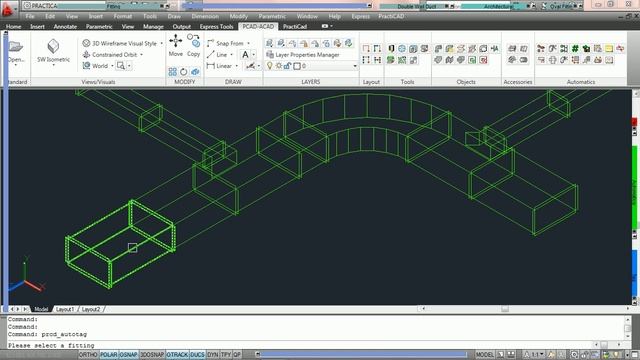Open the Home ribbon tab
640x360 pixels.
13,27
